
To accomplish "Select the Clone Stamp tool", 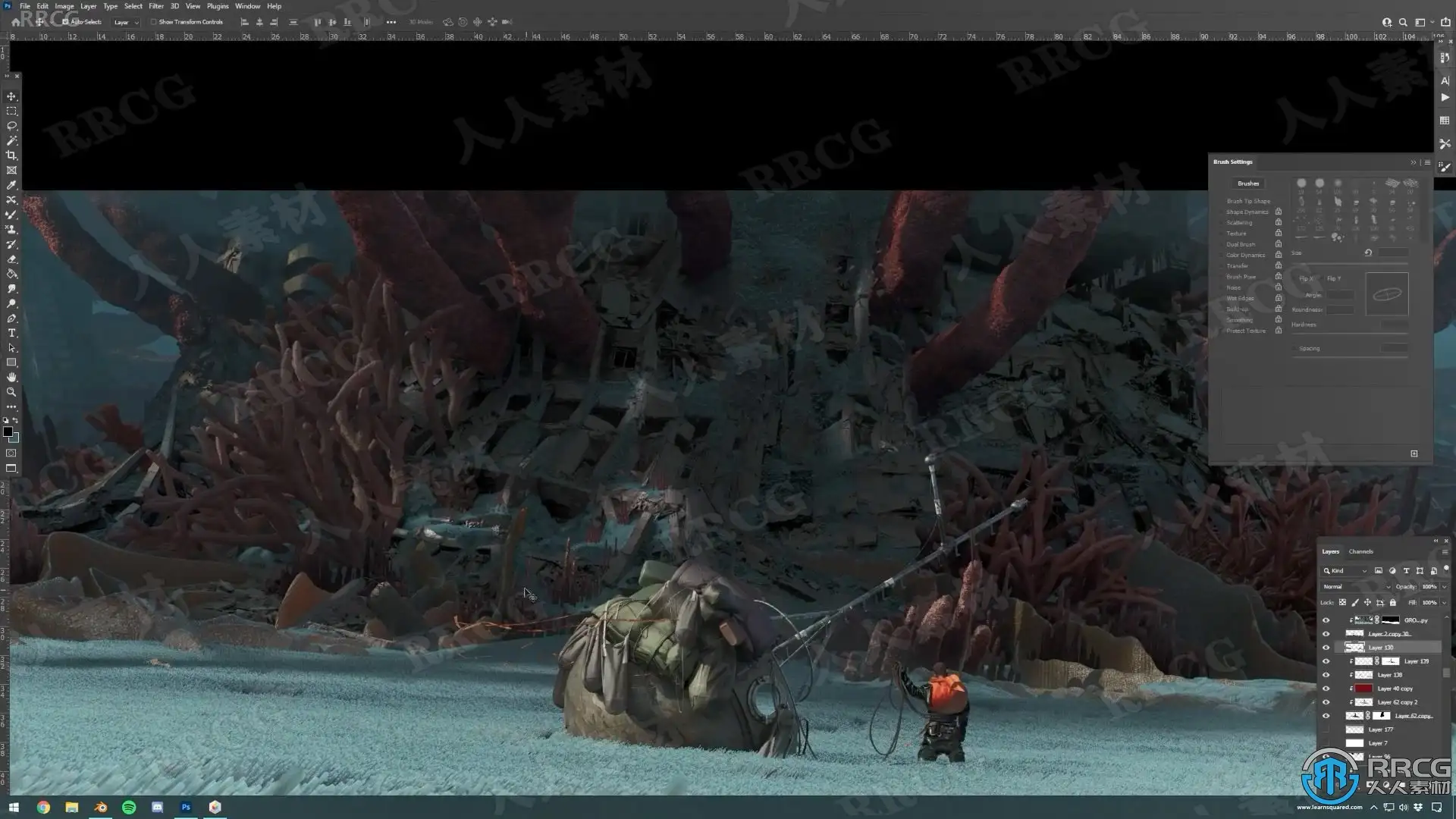I will [x=11, y=229].
